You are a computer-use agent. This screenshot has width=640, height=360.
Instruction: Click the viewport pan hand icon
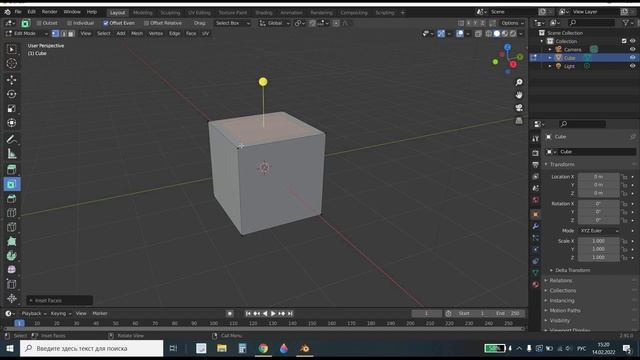click(519, 95)
